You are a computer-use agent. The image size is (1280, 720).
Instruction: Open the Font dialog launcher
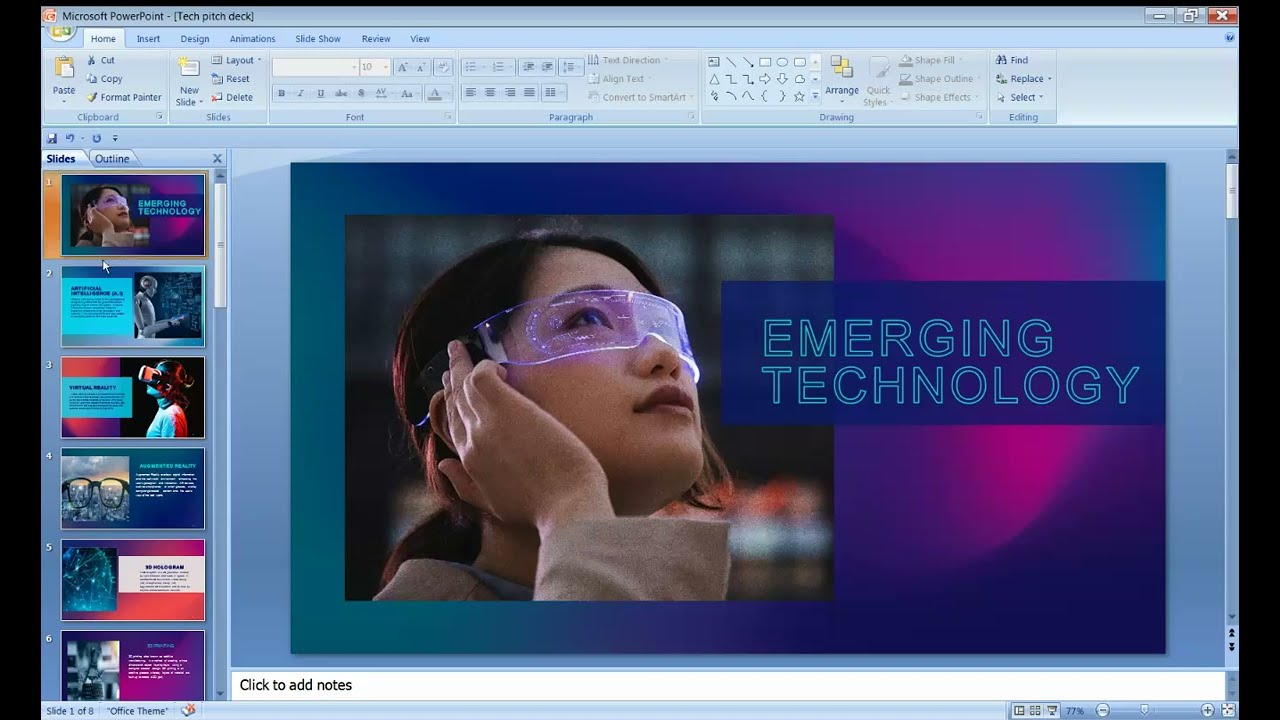[x=449, y=117]
